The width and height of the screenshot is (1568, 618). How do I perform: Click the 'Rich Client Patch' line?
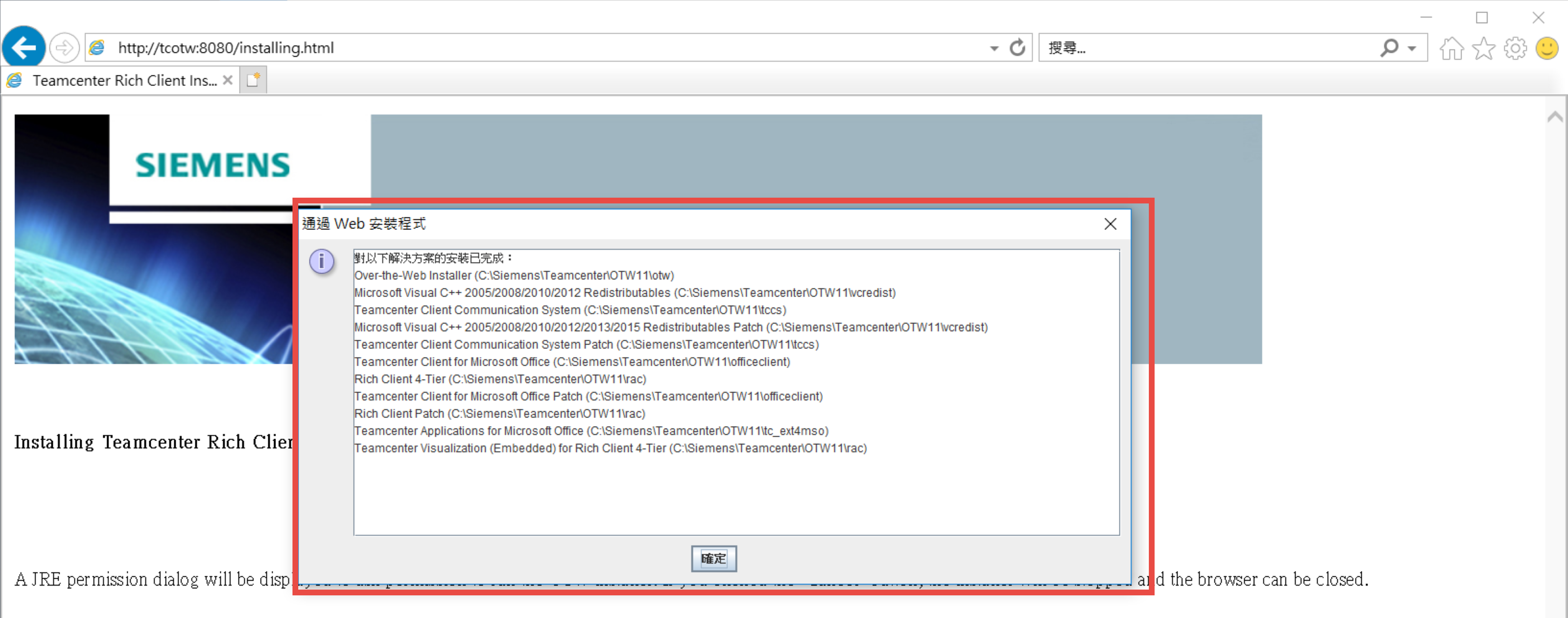point(499,413)
